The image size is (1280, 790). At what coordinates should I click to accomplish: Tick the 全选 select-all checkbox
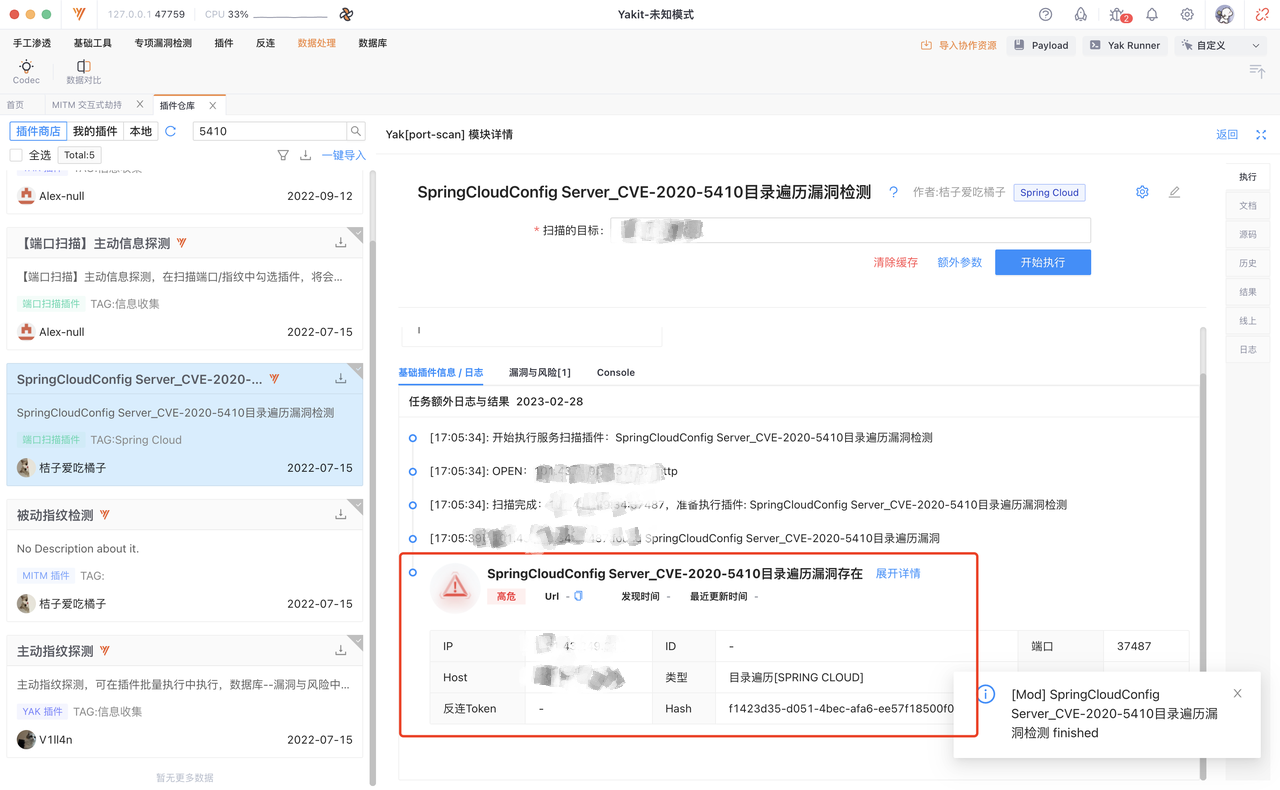click(16, 155)
